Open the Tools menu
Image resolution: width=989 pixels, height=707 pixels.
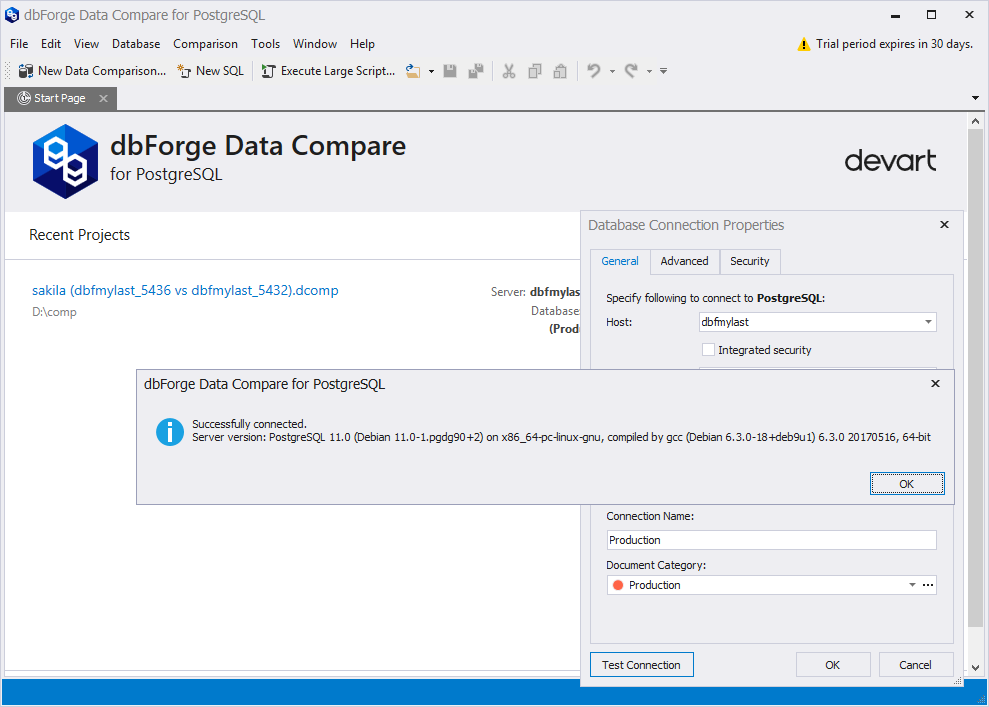[266, 44]
